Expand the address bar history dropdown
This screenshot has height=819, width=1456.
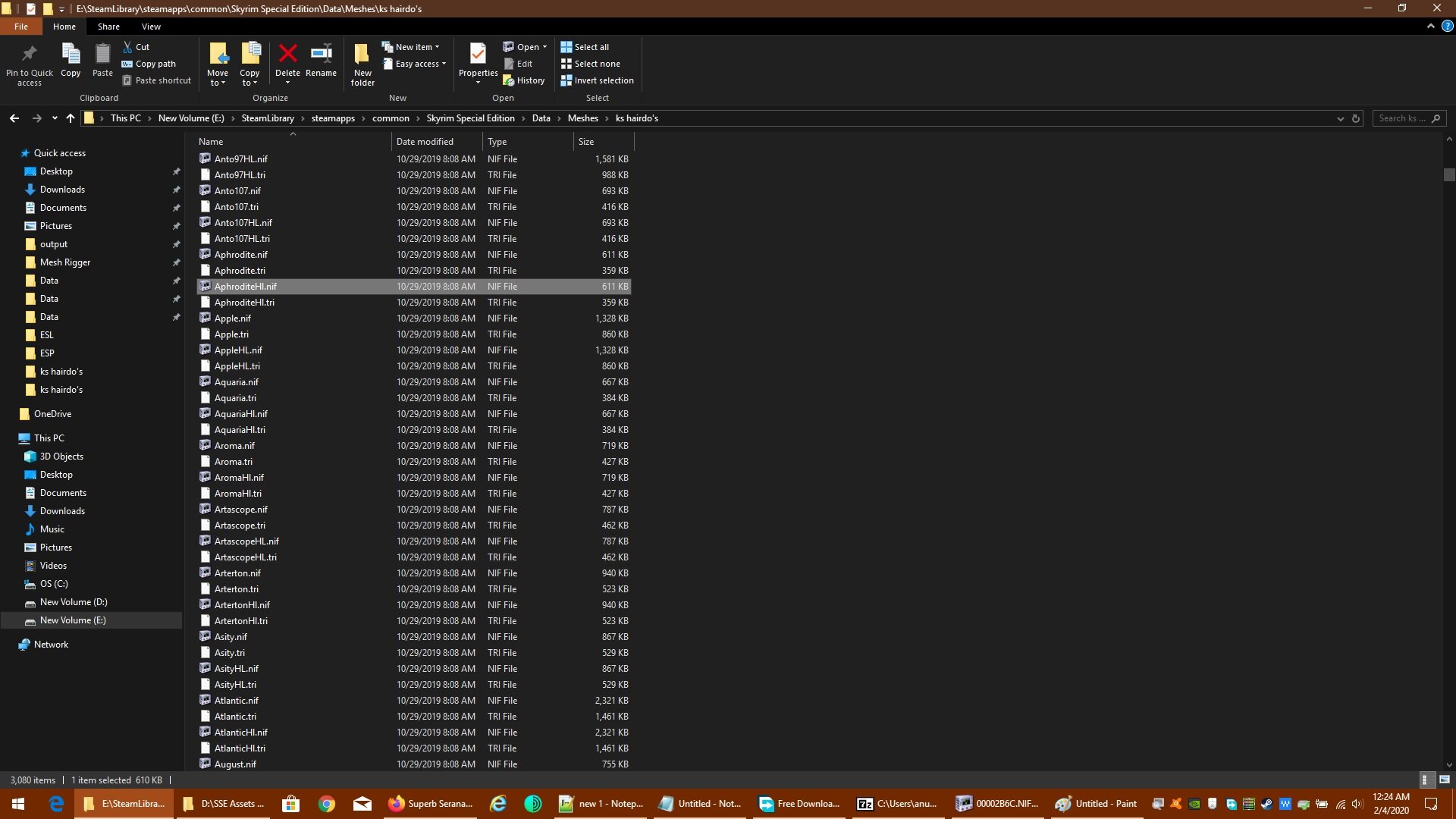(x=1340, y=118)
